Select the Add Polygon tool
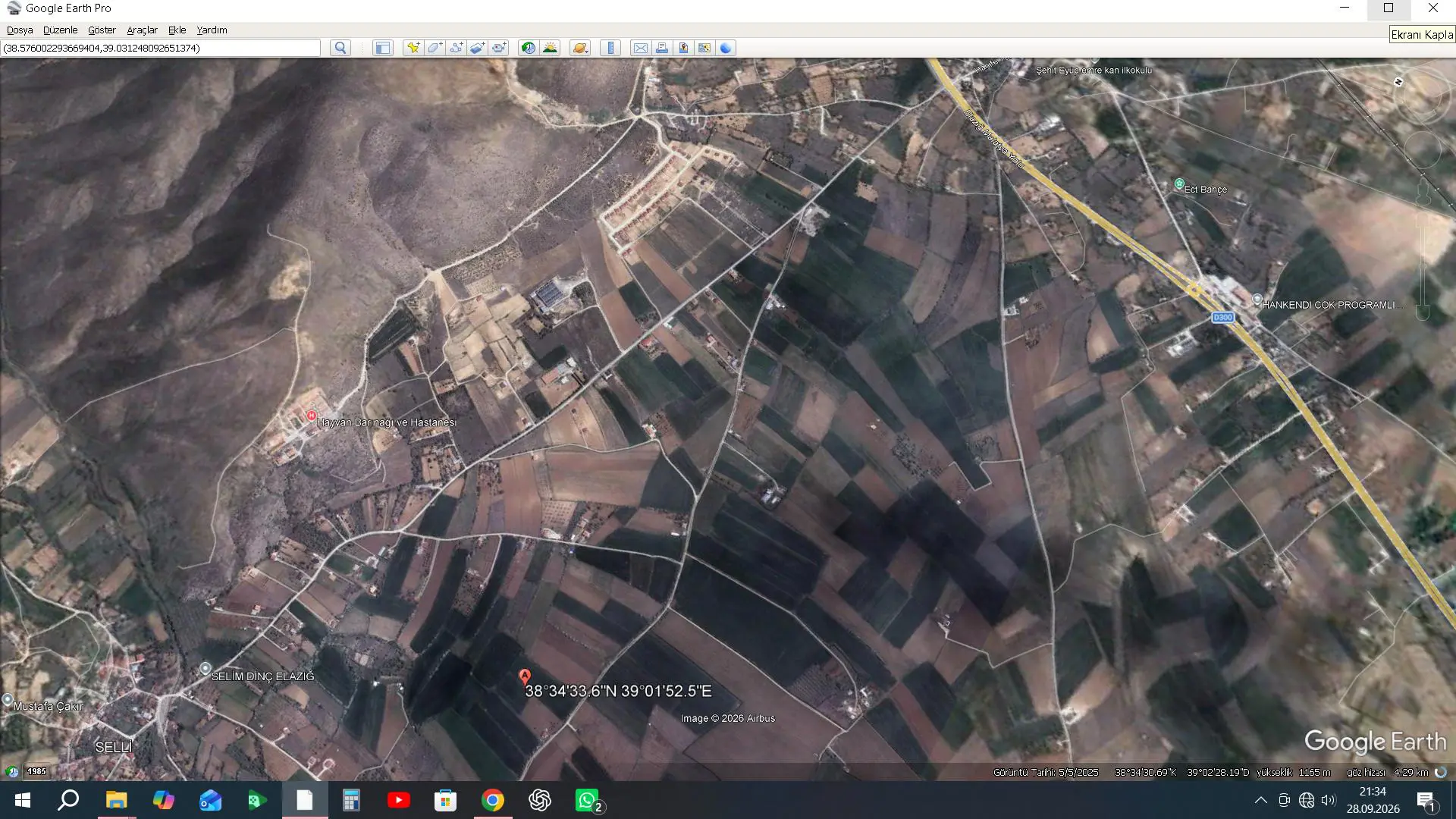Viewport: 1456px width, 819px height. [x=435, y=48]
